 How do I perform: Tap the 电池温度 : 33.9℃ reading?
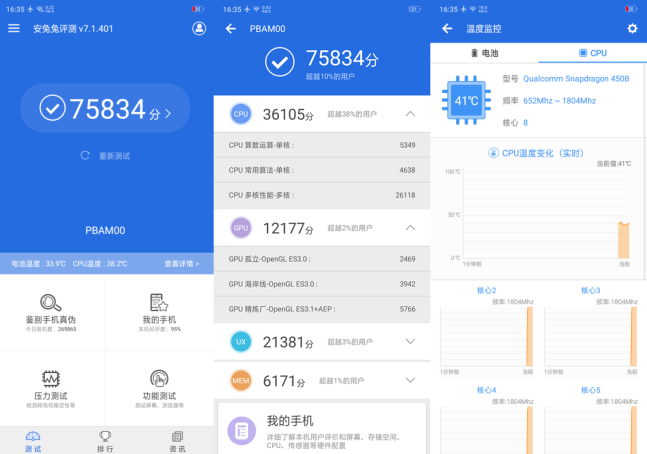pos(38,263)
